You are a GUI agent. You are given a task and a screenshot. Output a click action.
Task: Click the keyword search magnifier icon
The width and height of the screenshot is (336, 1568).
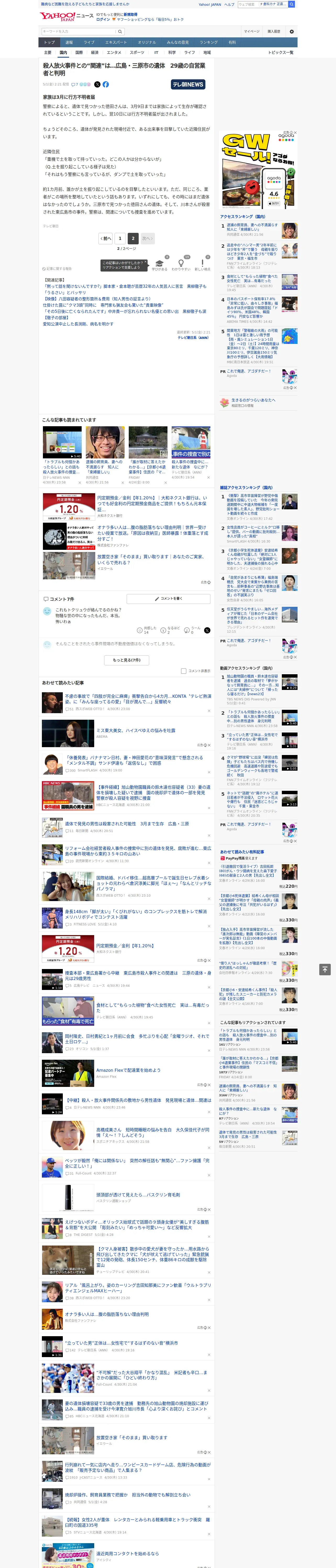(x=120, y=32)
